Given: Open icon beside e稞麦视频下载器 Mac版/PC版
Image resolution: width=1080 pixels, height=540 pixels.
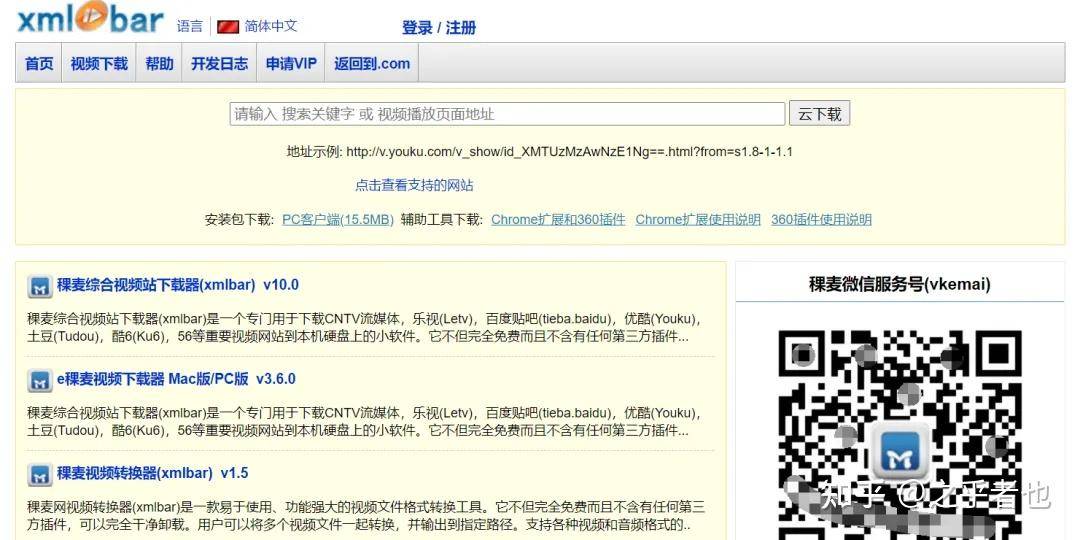Looking at the screenshot, I should (40, 380).
